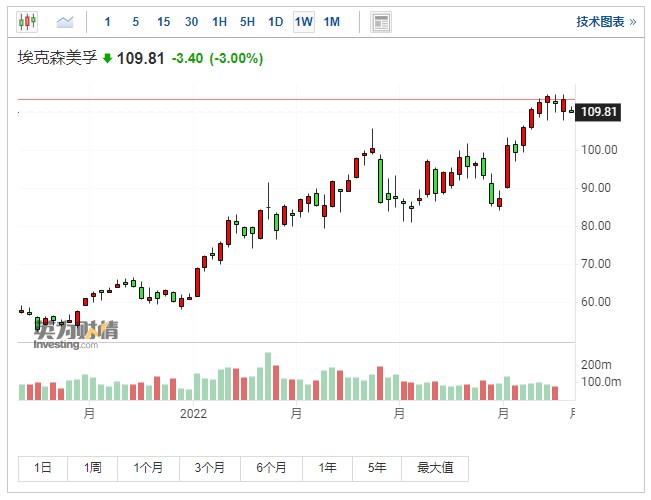Expand the range to 最大值
The height and width of the screenshot is (500, 651).
(435, 467)
